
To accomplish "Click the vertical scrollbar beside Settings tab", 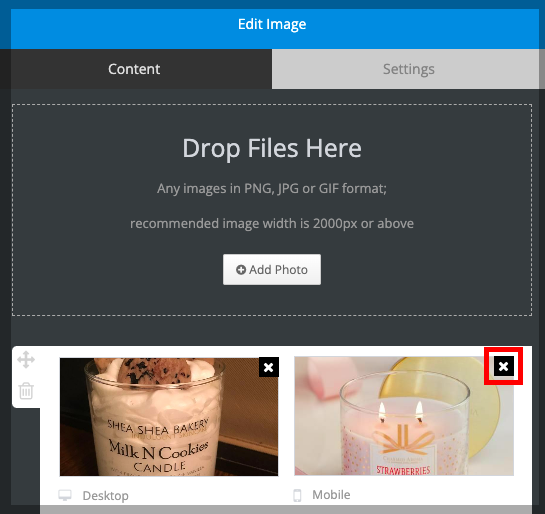I will coord(542,69).
